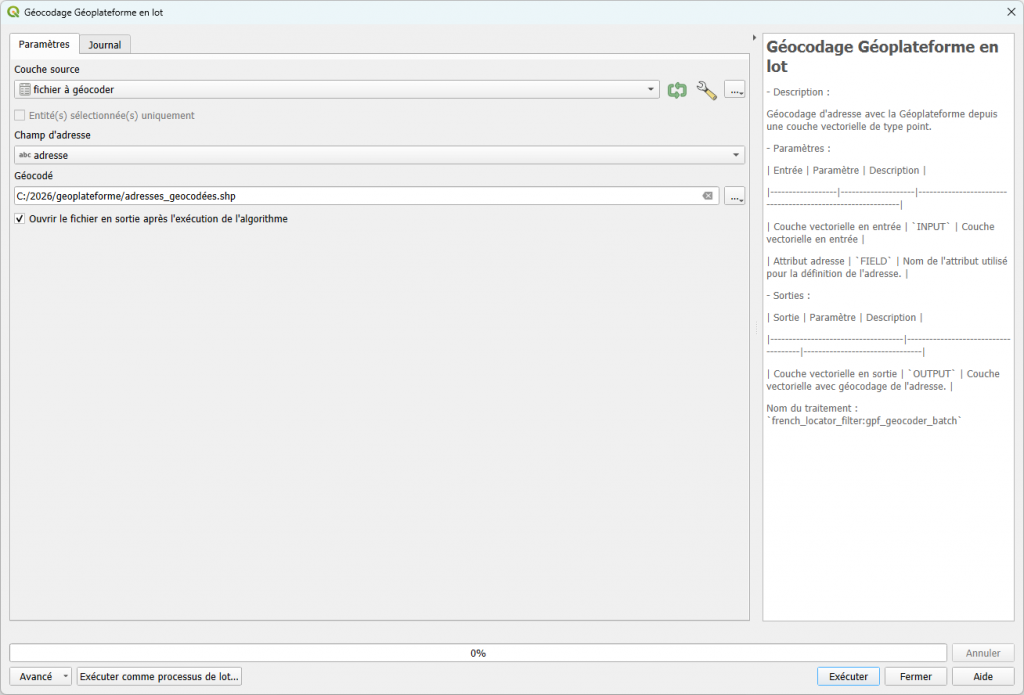Click the 0% progress bar
This screenshot has height=695, width=1024.
tap(478, 653)
